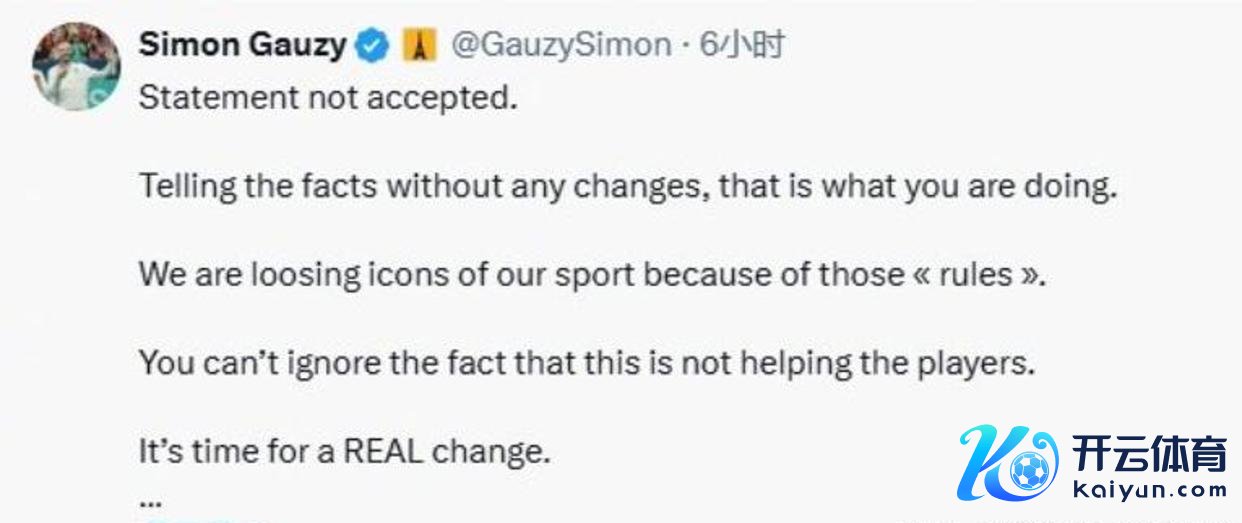1242x523 pixels.
Task: Click the 'Telling the facts' sentence
Action: 627,186
